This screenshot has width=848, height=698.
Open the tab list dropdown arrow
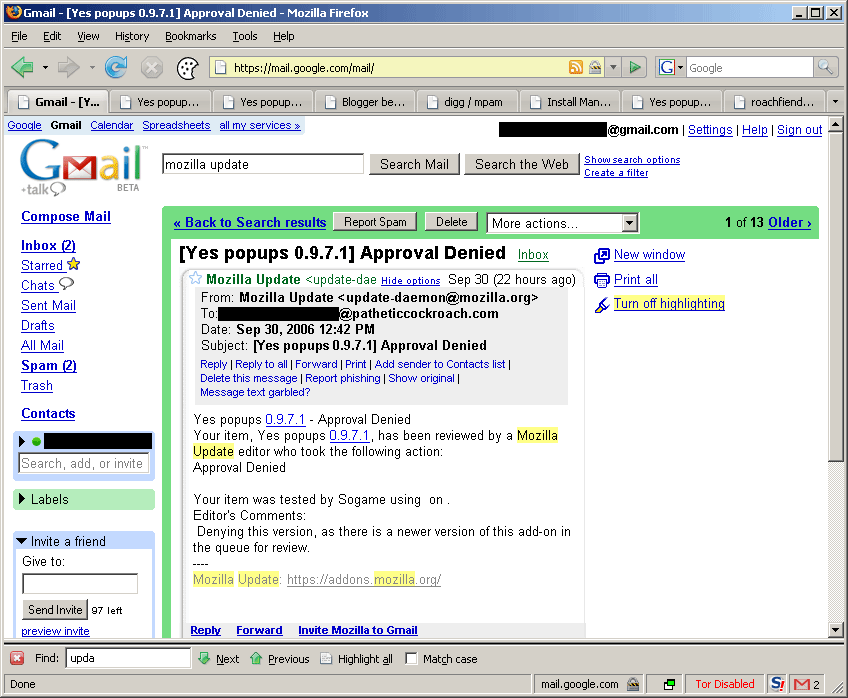[x=835, y=102]
